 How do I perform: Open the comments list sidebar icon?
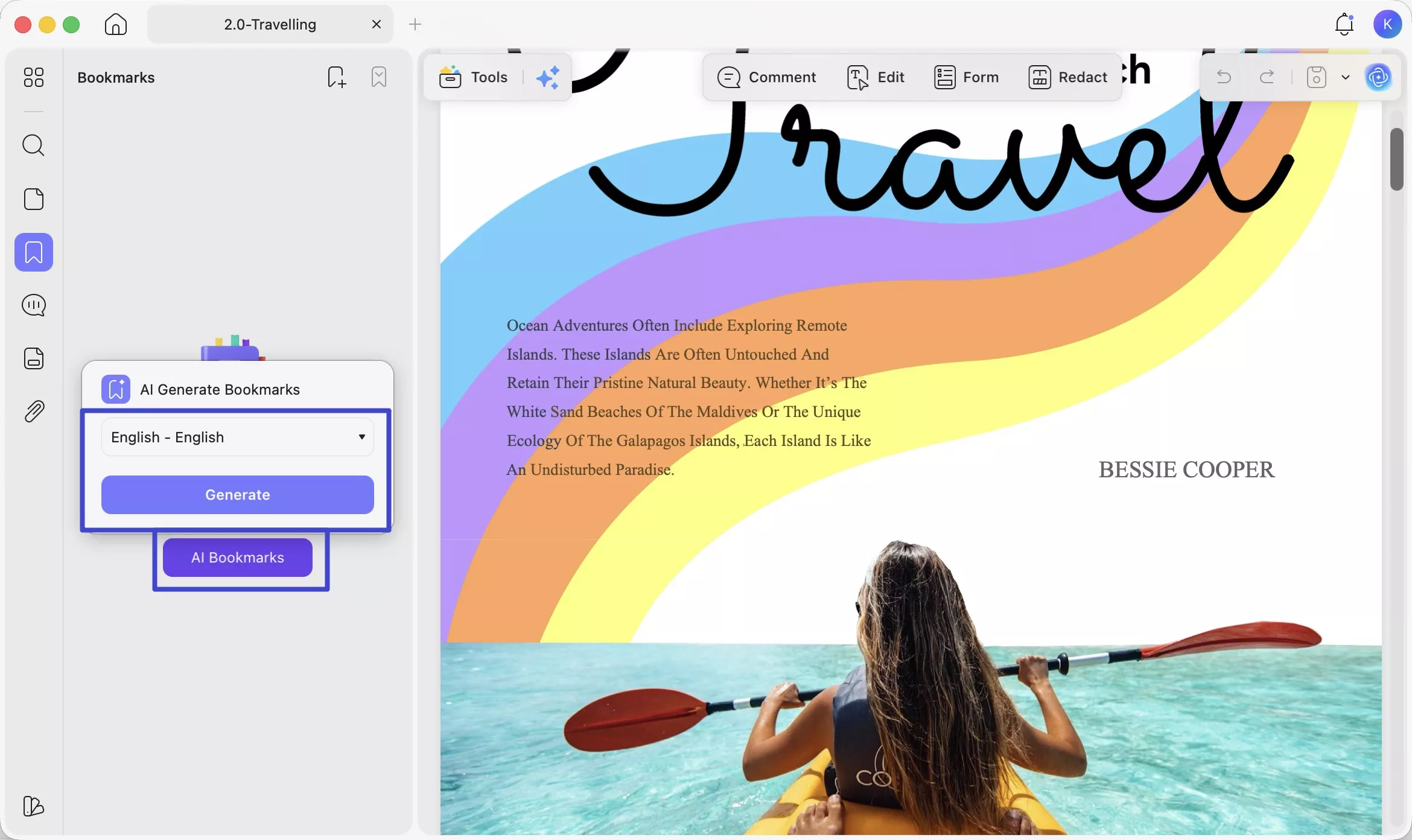point(34,305)
